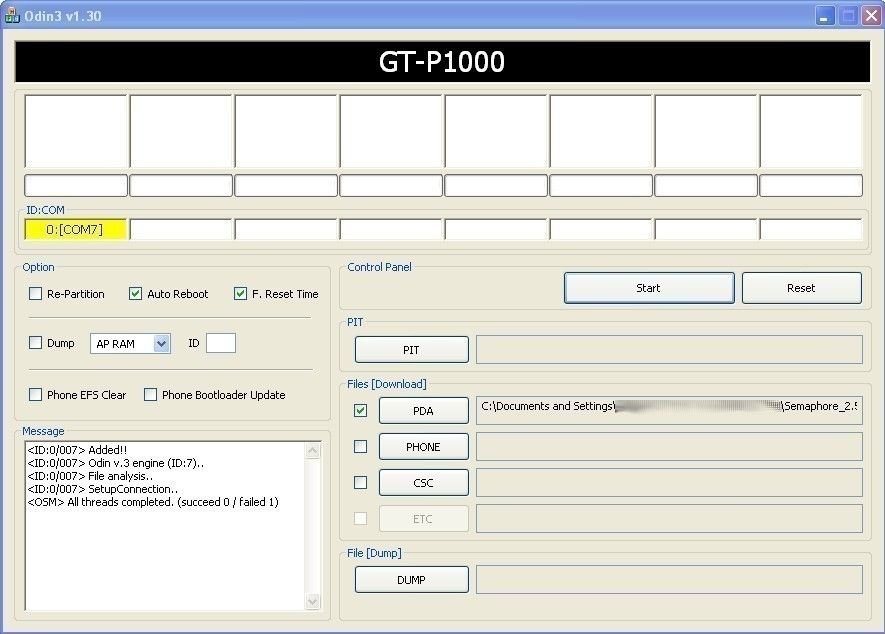Tick Phone Bootloader Update checkbox
885x634 pixels.
(150, 395)
